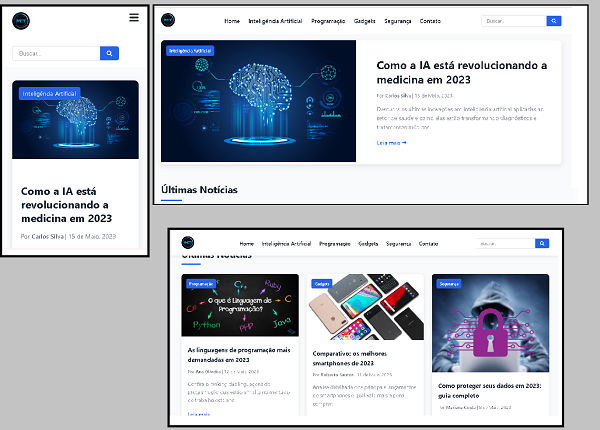Click the search button in mobile view
Viewport: 600px width, 430px height.
(109, 53)
